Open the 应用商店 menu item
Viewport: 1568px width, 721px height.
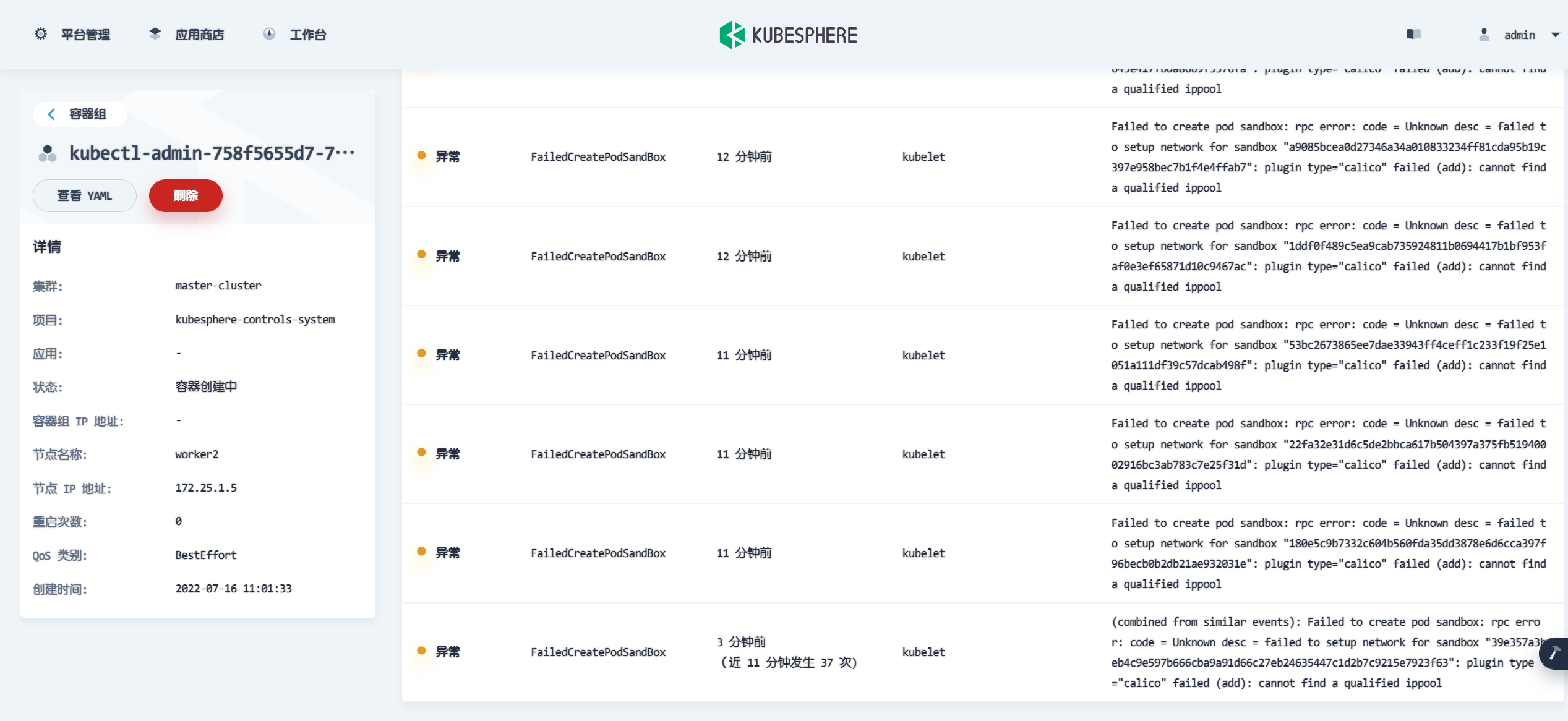pyautogui.click(x=199, y=35)
